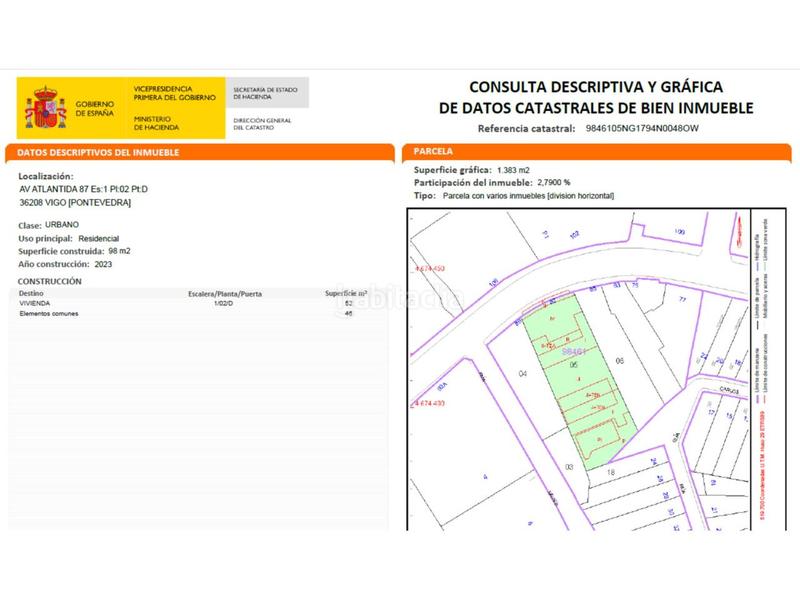Click the Dirección General del Catastro label

262,123
